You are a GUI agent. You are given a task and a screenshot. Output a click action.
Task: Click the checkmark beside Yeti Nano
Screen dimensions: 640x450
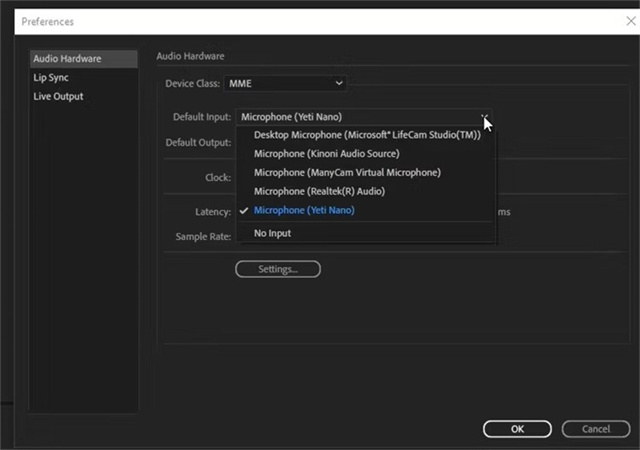pyautogui.click(x=244, y=211)
